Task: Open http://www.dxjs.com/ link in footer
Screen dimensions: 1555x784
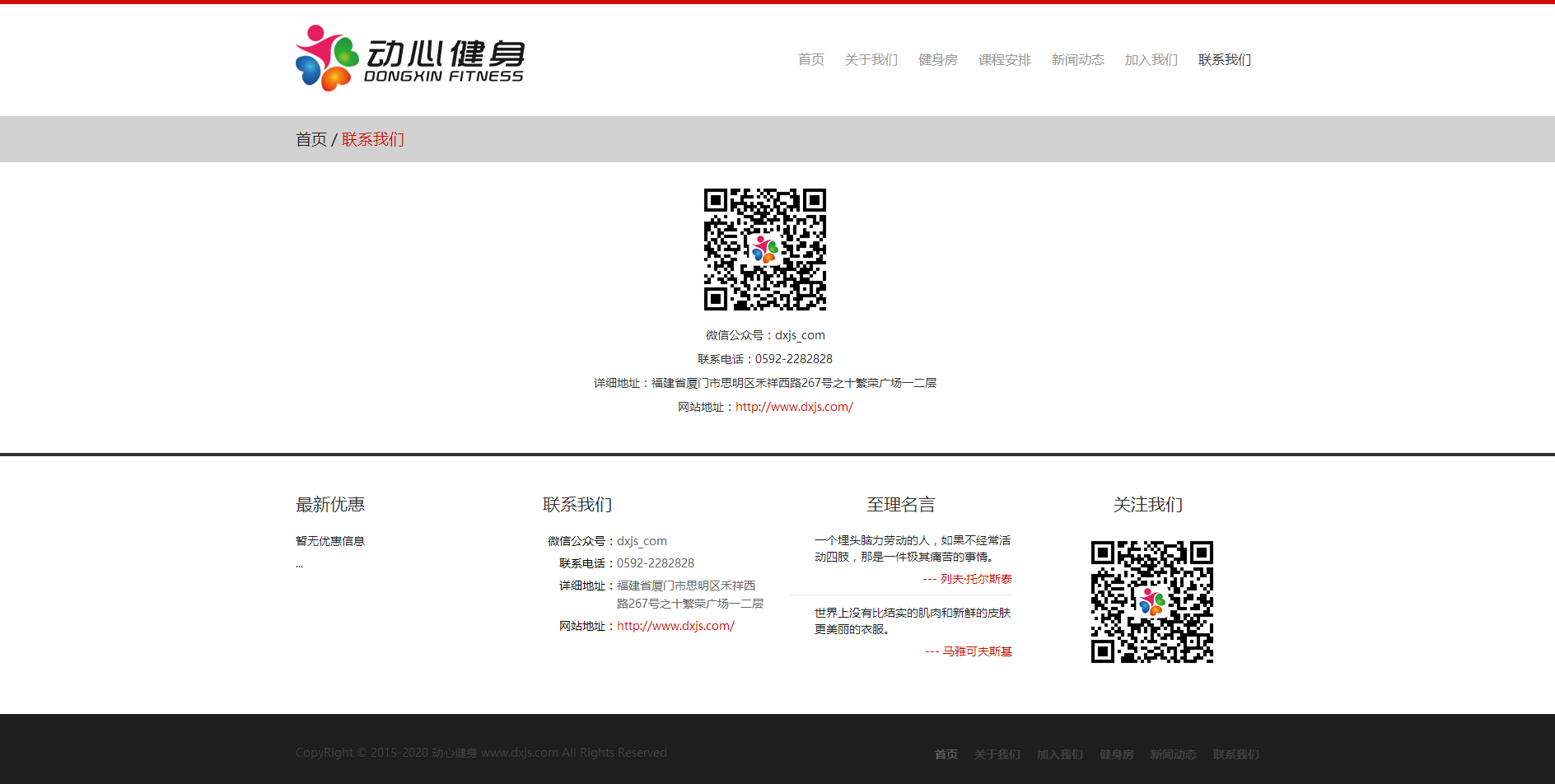Action: point(675,626)
